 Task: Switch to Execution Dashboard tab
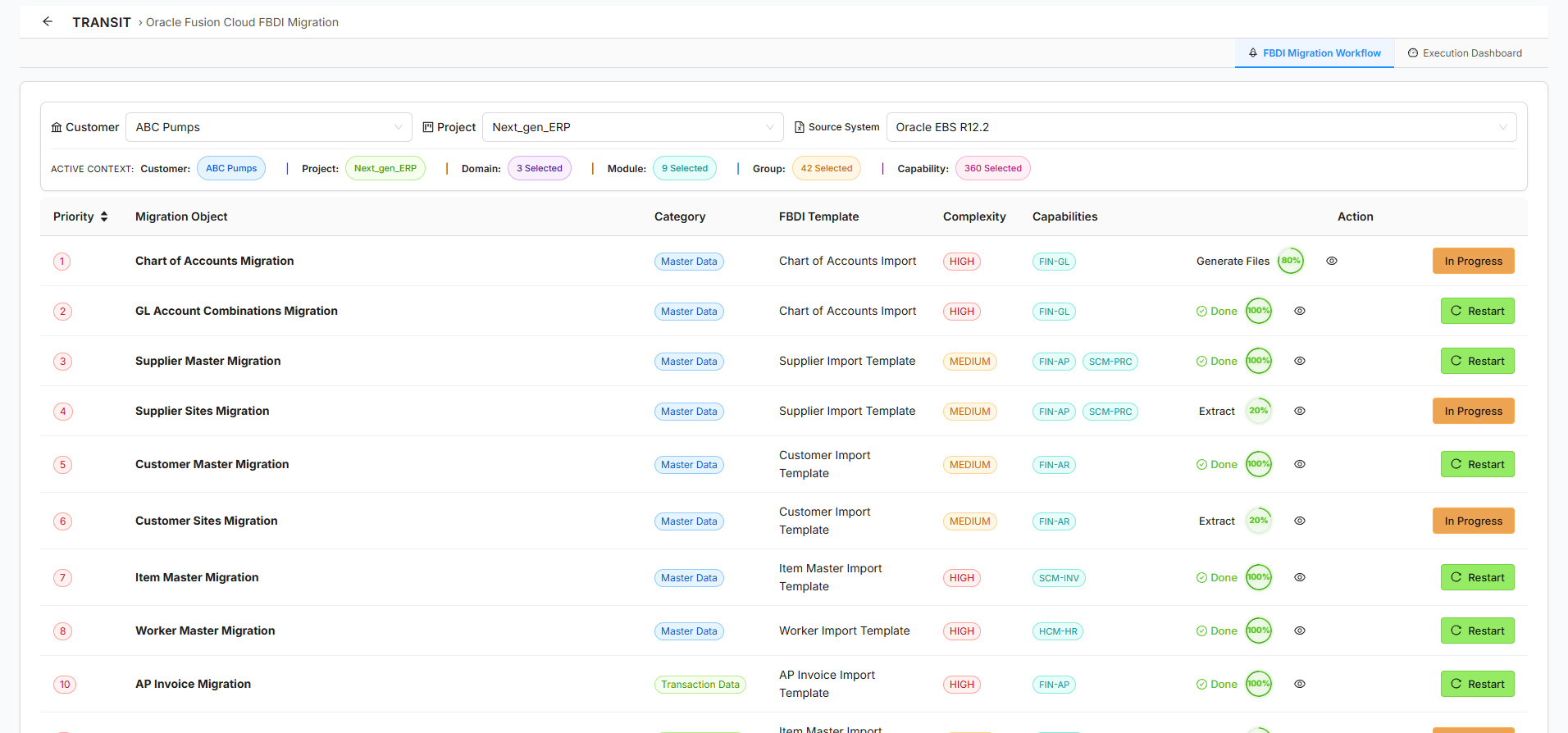coord(1465,53)
